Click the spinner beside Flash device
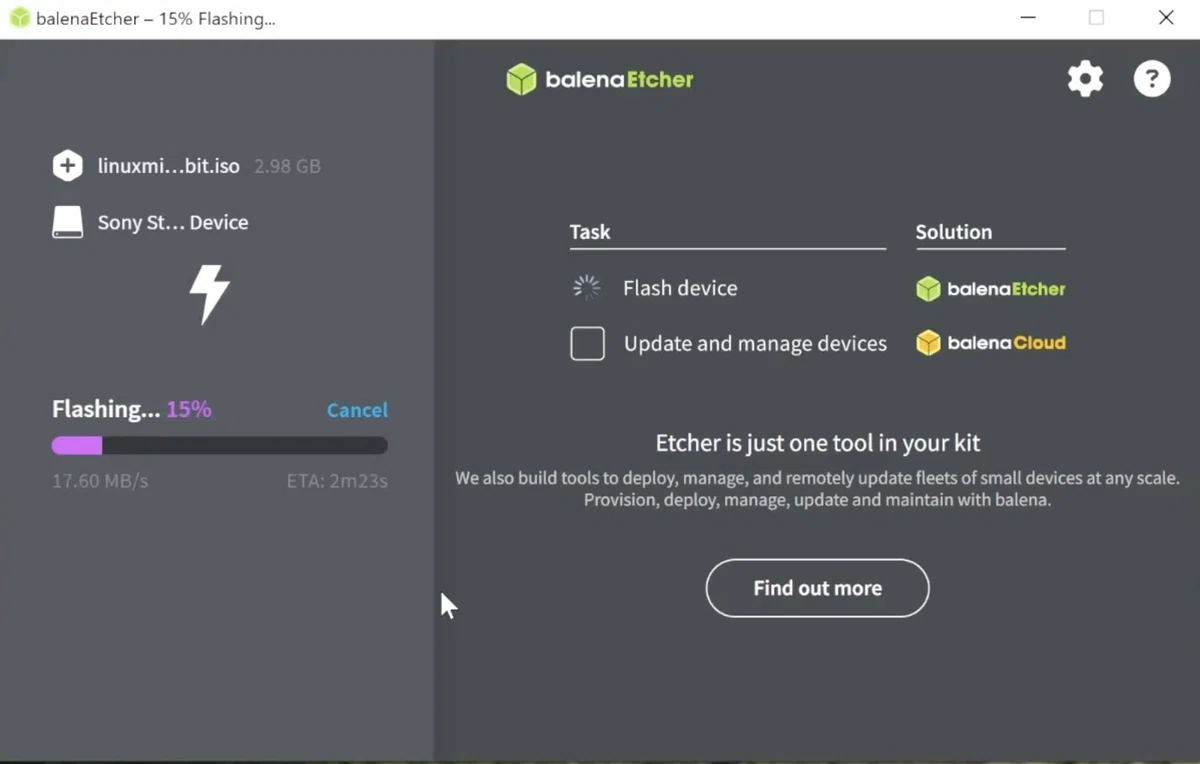Viewport: 1200px width, 764px height. (x=586, y=288)
